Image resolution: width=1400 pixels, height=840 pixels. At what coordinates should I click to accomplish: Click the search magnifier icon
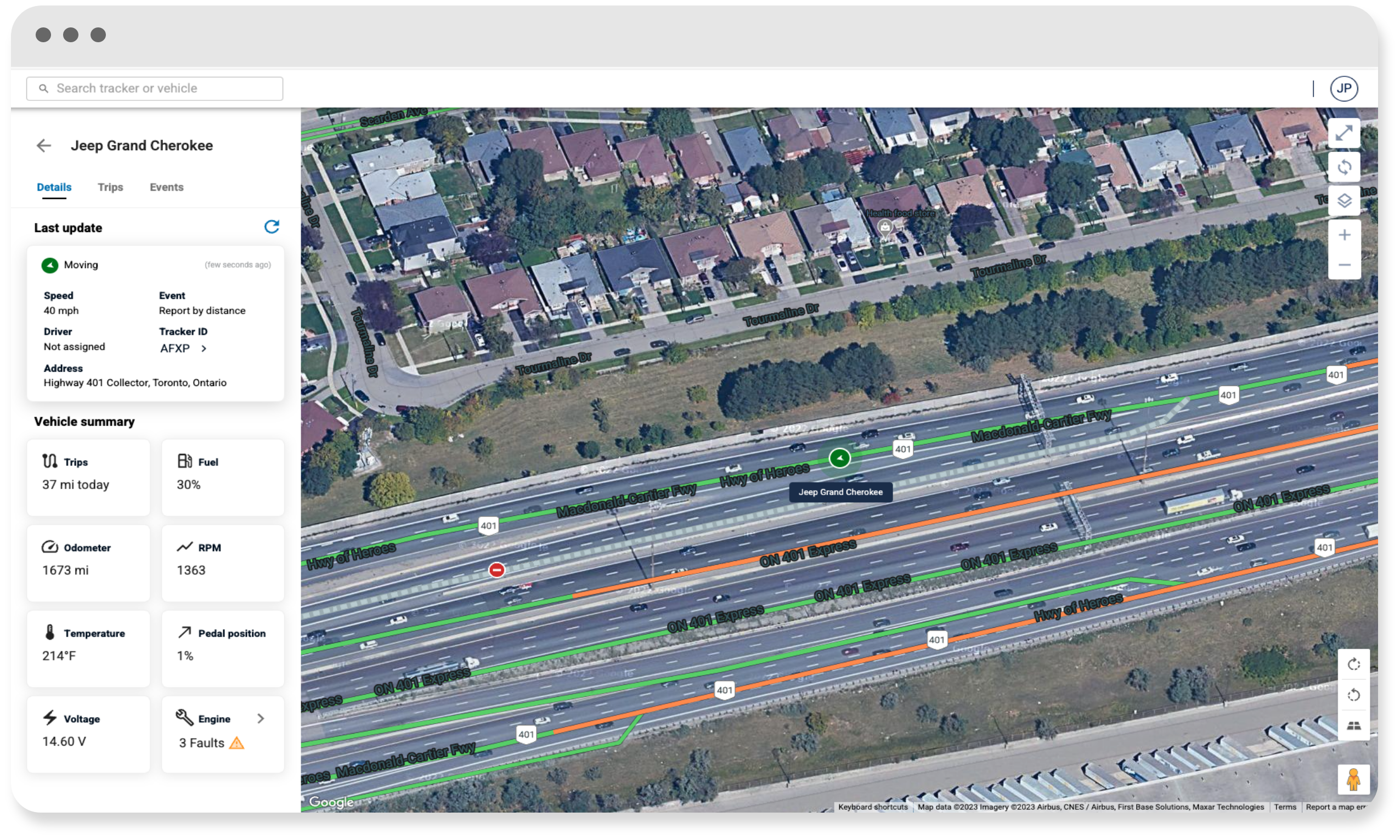[x=43, y=88]
